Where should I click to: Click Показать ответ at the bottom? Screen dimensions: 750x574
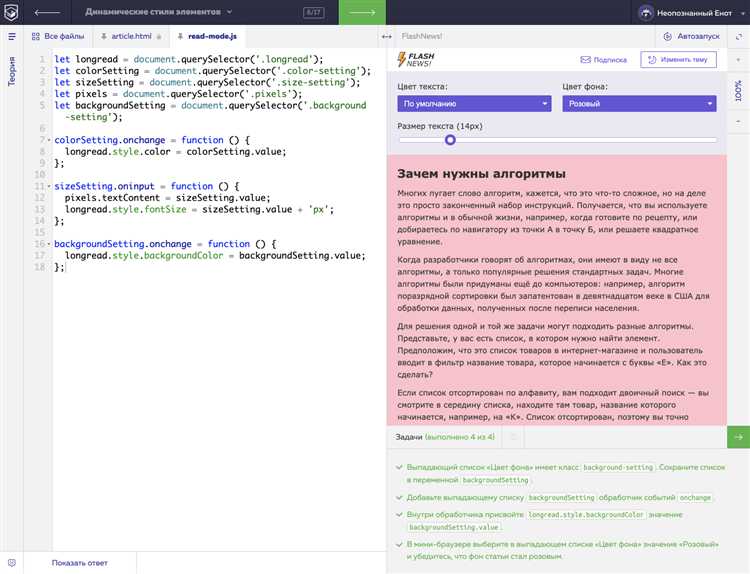pos(80,563)
